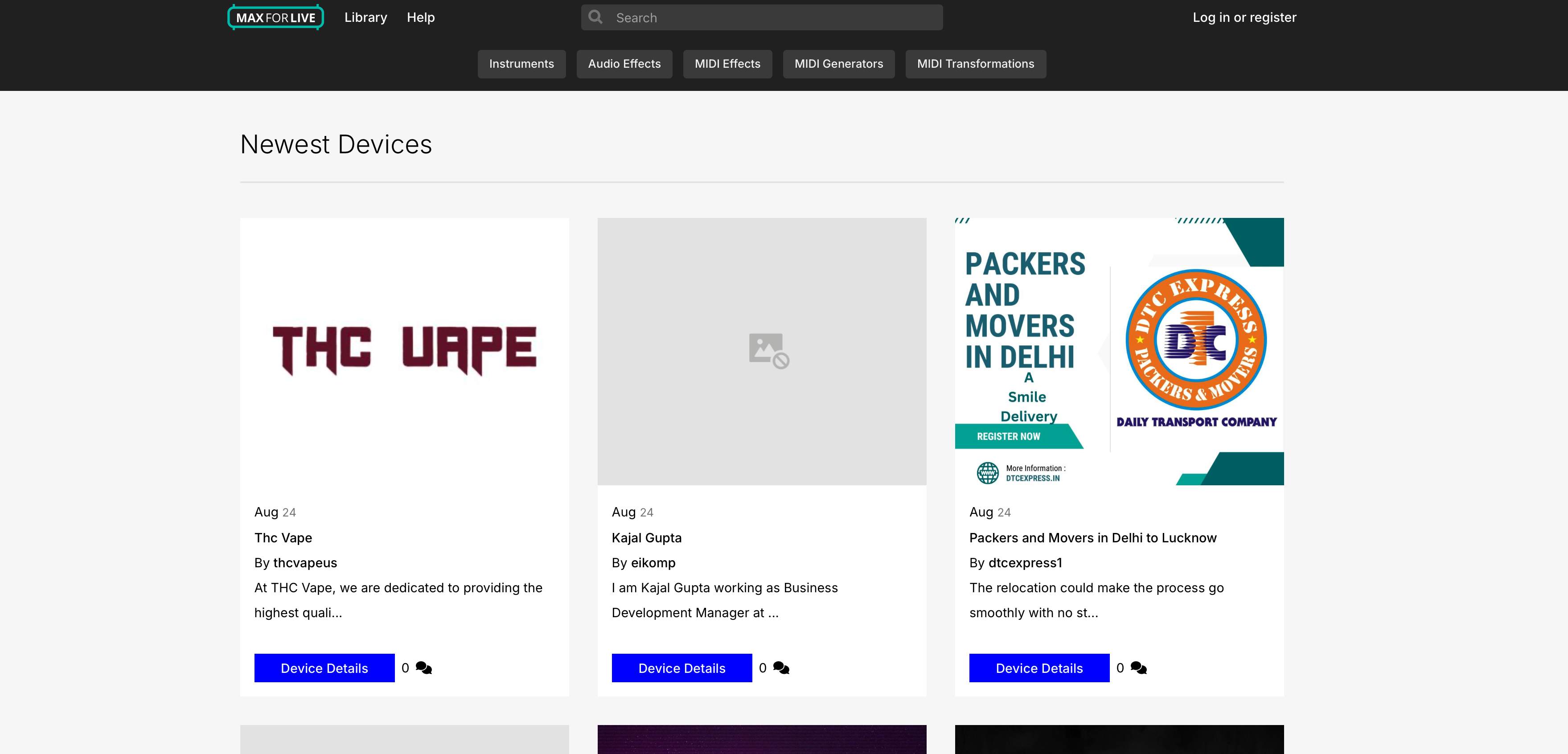This screenshot has width=1568, height=754.
Task: Select the MIDI Effects category
Action: pos(727,64)
